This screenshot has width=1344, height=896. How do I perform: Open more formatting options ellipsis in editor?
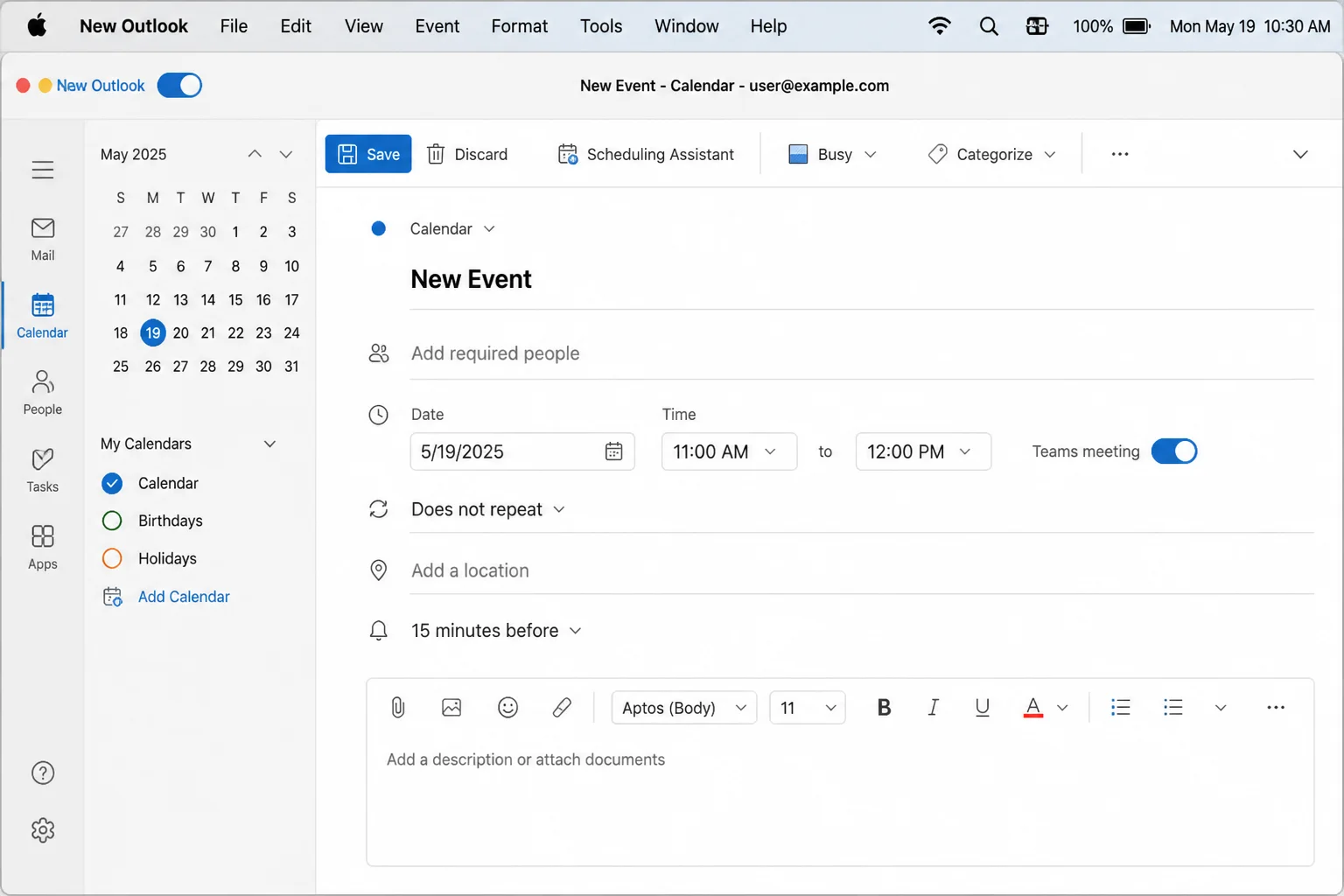click(x=1276, y=707)
